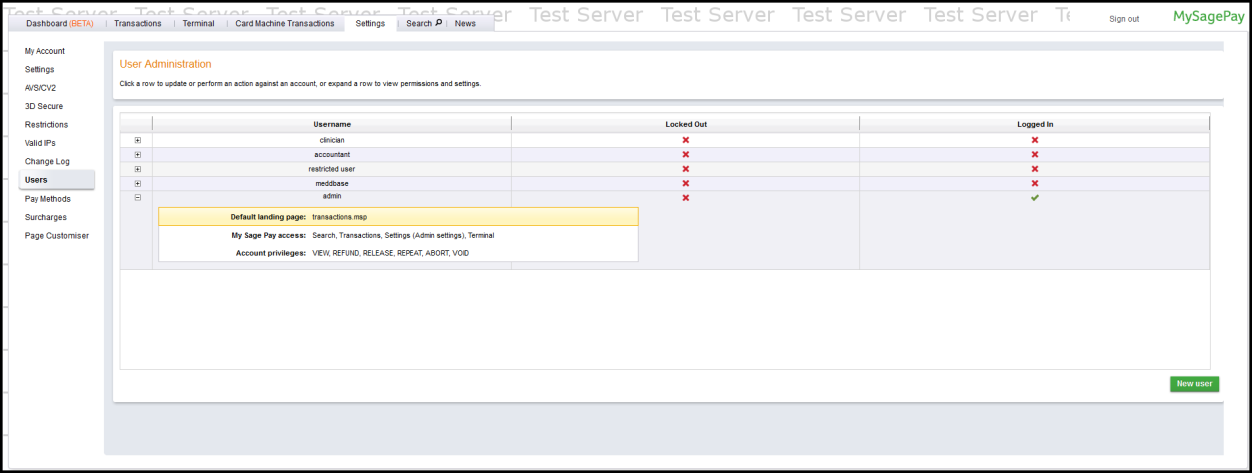Image resolution: width=1252 pixels, height=473 pixels.
Task: Click the locked out red X for clinician
Action: [x=685, y=140]
